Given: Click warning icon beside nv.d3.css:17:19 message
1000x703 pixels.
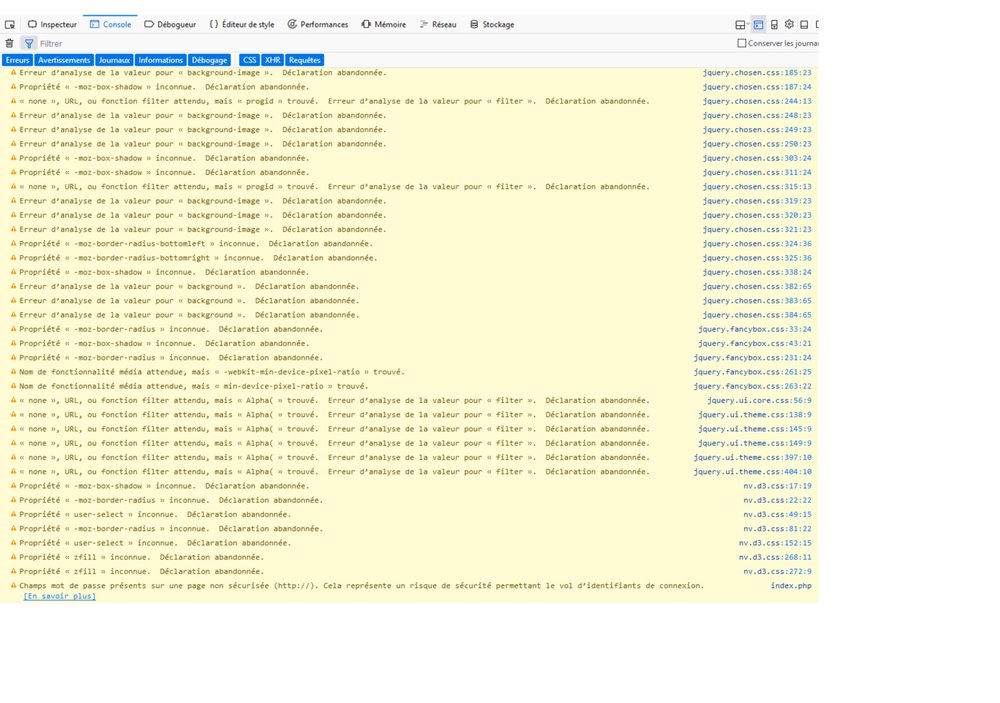Looking at the screenshot, I should pos(13,486).
